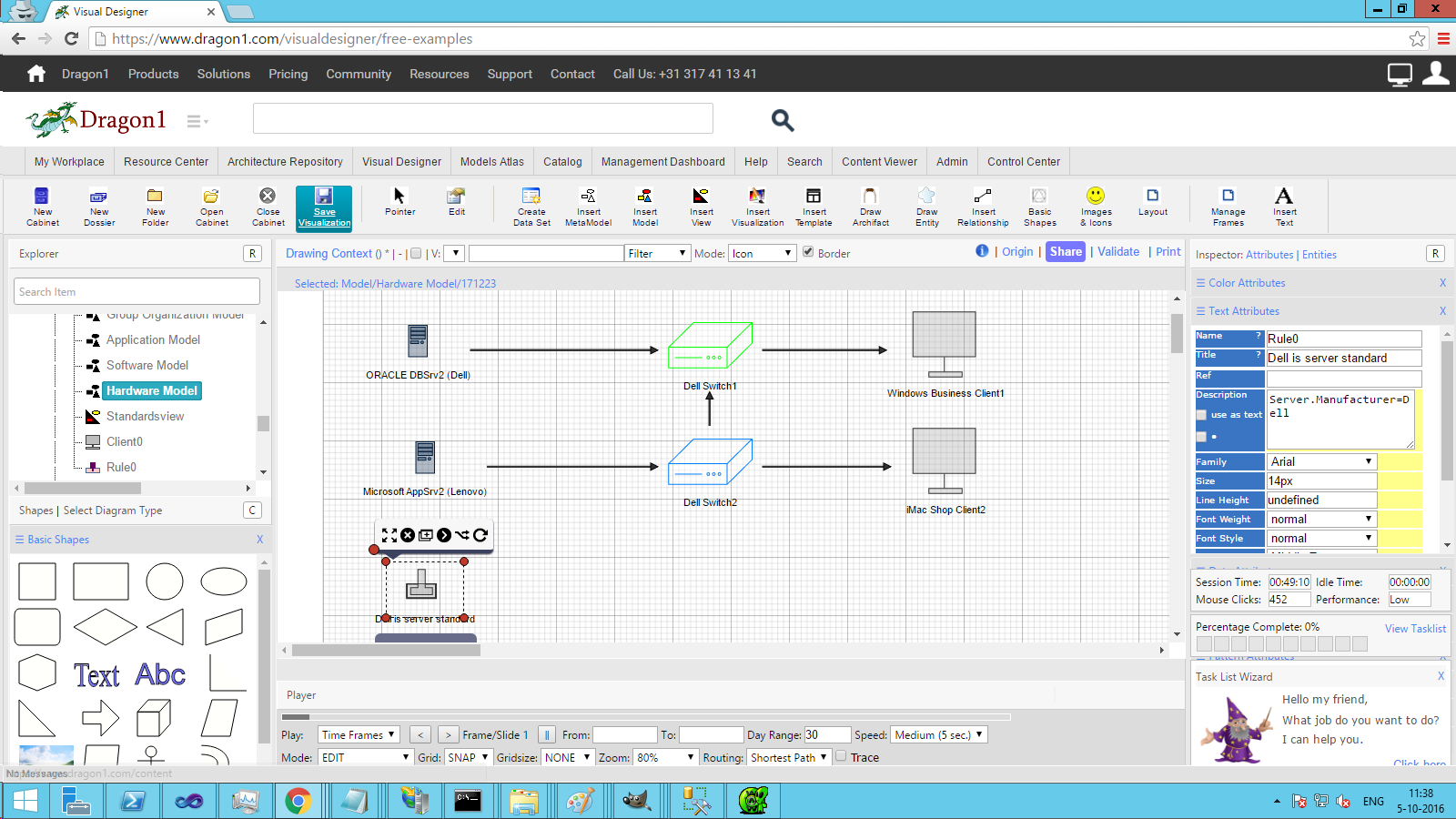Click Insert MetaModel icon

588,206
